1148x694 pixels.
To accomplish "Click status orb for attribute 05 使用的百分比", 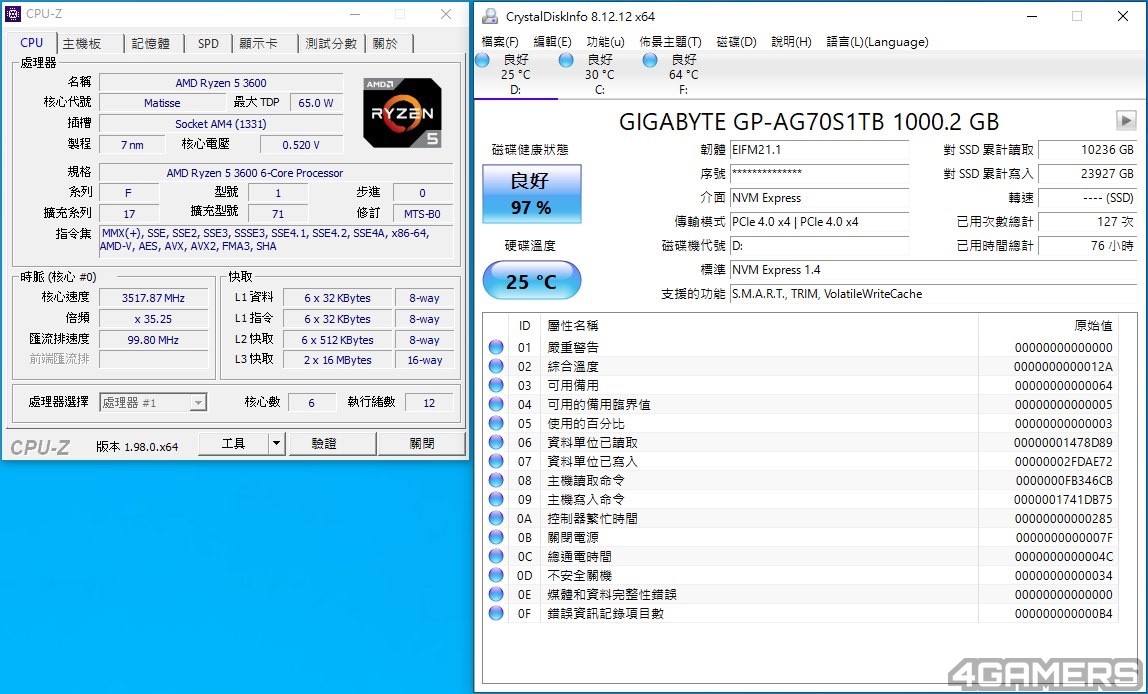I will (496, 423).
